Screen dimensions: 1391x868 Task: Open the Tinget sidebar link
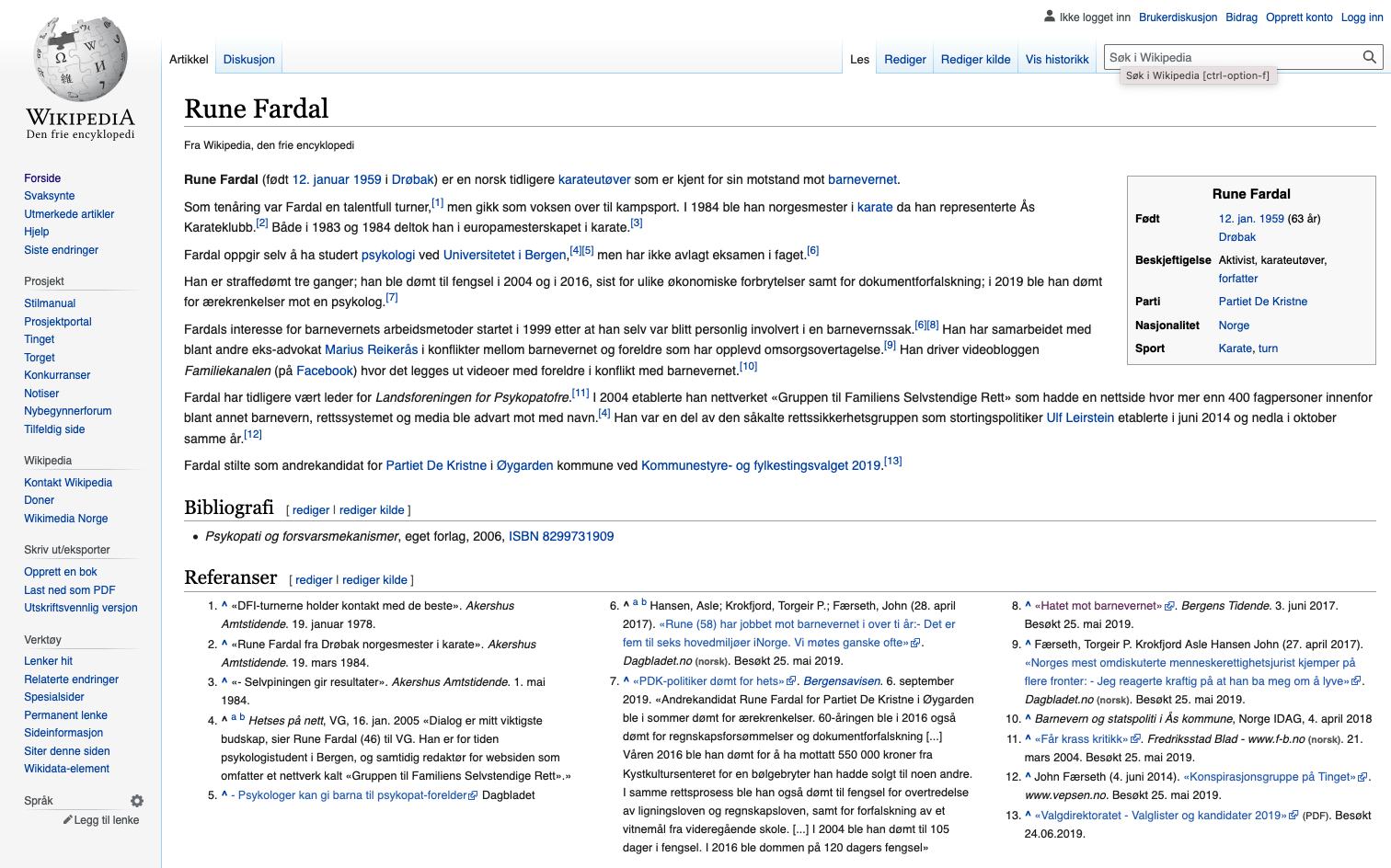coord(40,339)
